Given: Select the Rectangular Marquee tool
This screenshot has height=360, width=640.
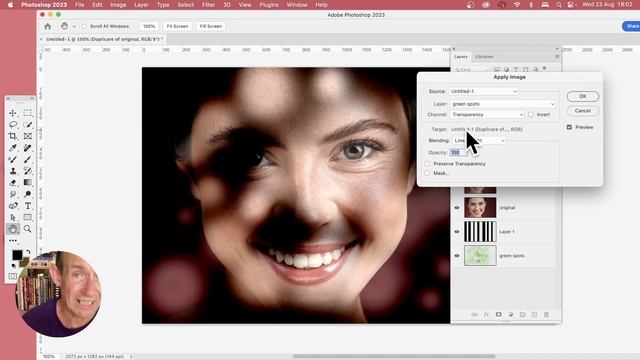Looking at the screenshot, I should point(27,113).
